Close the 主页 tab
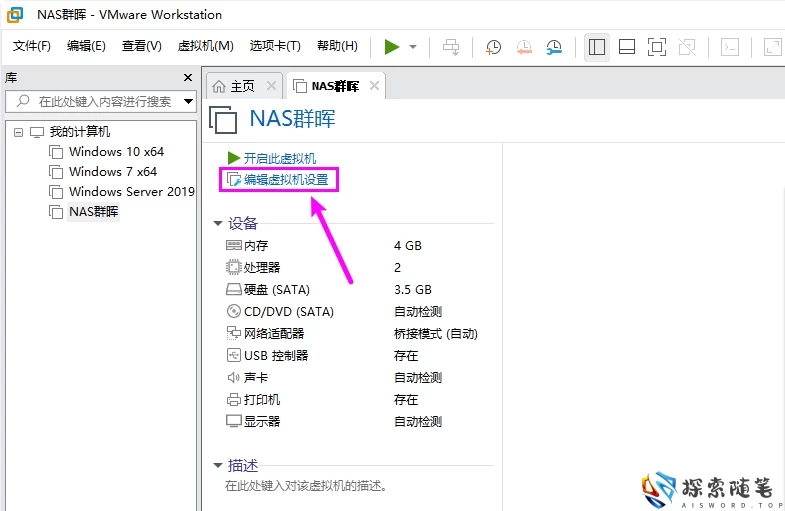Screen dimensions: 785x511 click(x=271, y=86)
